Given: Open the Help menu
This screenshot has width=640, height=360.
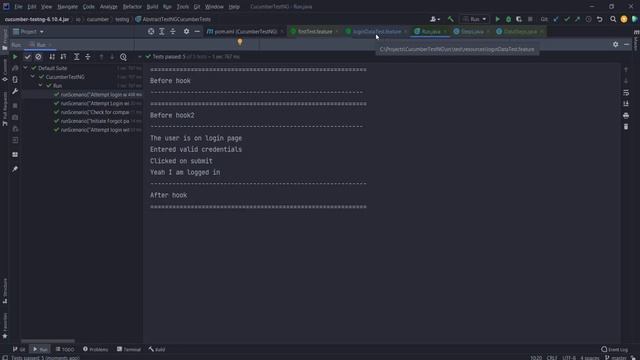Looking at the screenshot, I should tap(234, 7).
